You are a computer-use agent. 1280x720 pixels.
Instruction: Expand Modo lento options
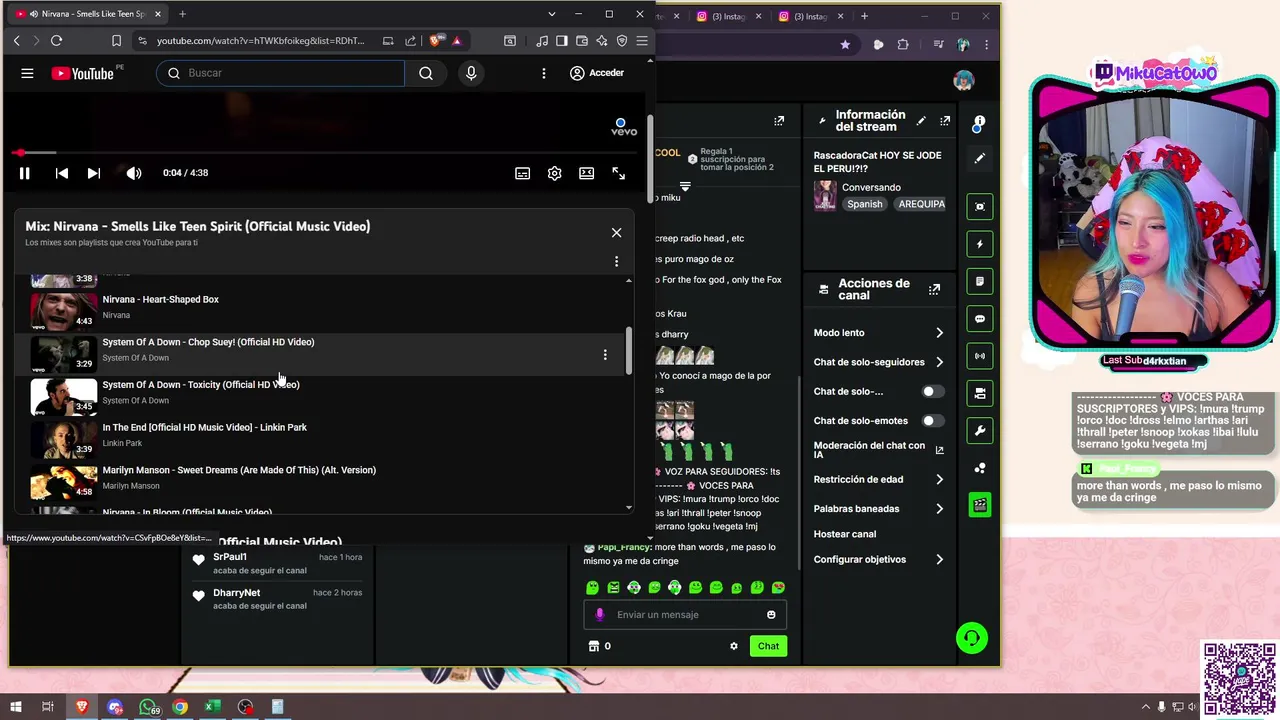(939, 333)
